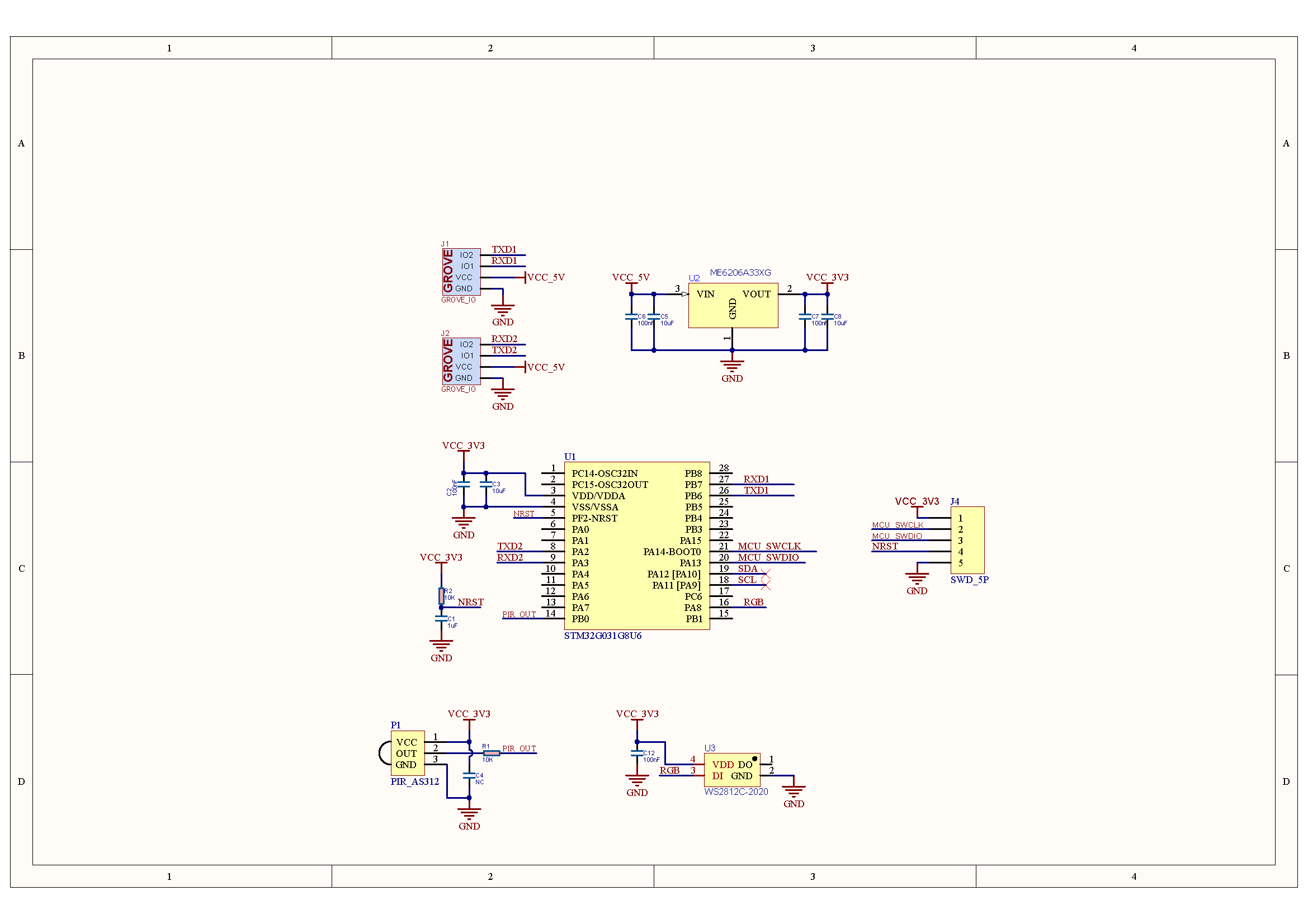Click the red no-connect marker on SDA
1308x924 pixels.
(766, 574)
